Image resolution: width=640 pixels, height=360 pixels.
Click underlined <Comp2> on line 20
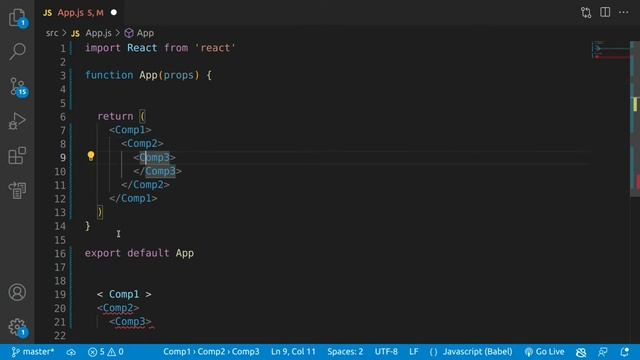(118, 308)
